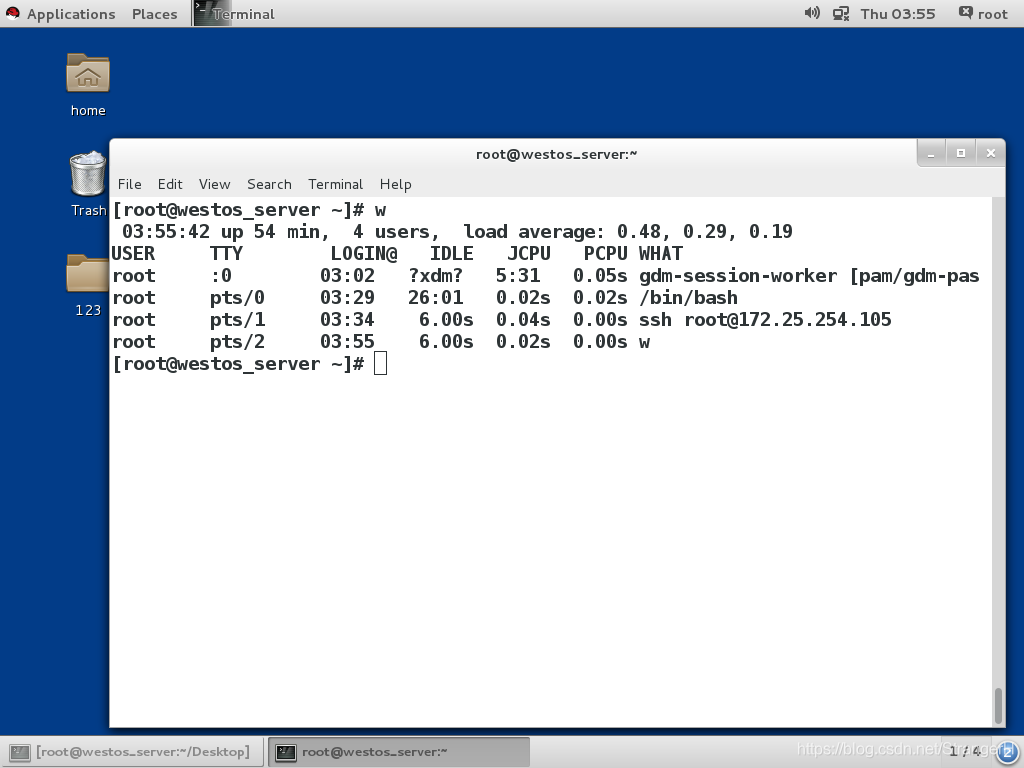Select root@westos_server:~ taskbar button

pos(398,752)
